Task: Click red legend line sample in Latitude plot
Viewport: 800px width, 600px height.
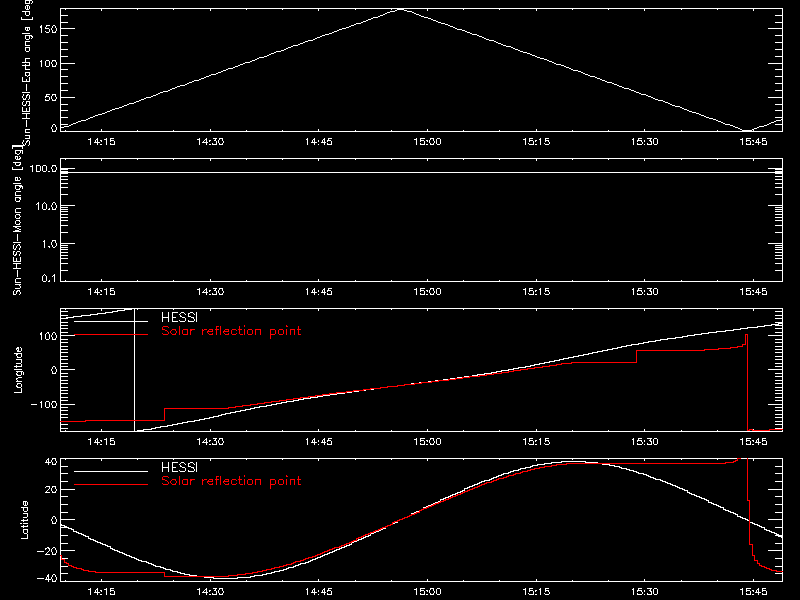Action: 111,485
